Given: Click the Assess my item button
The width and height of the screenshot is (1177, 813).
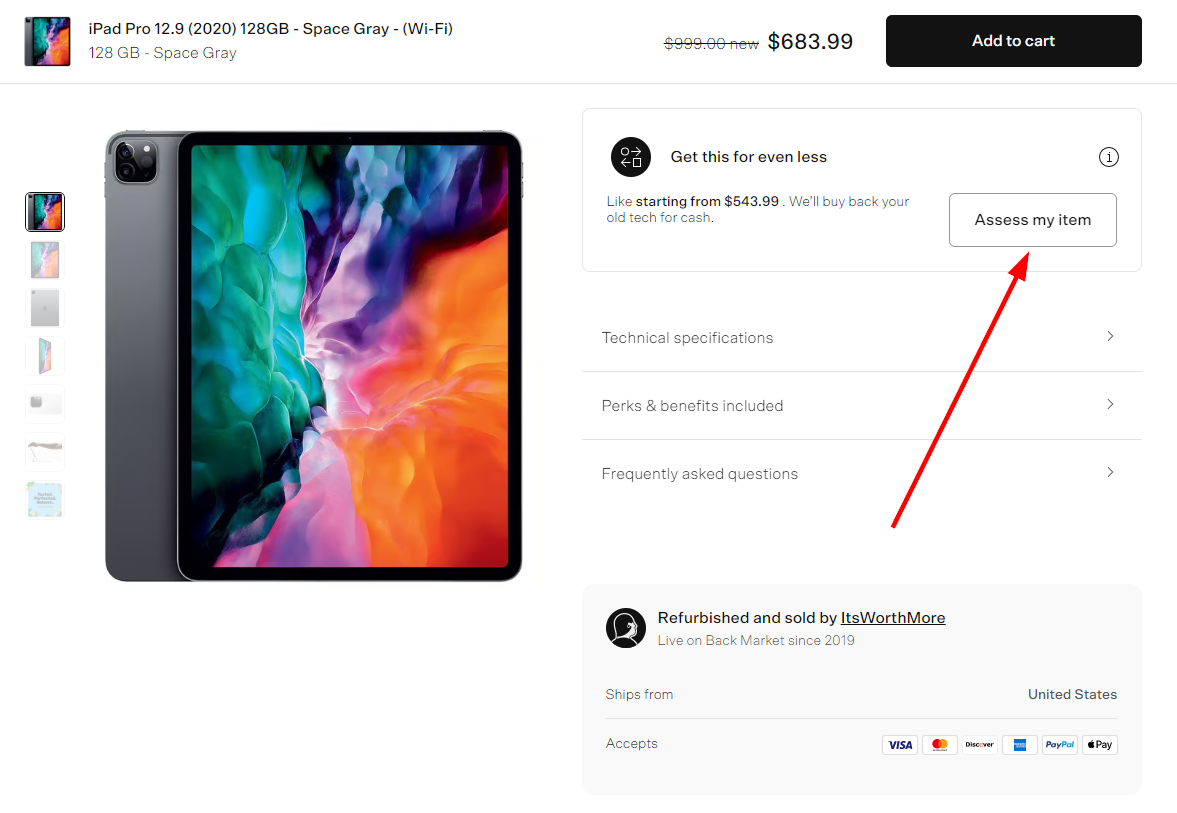Looking at the screenshot, I should pyautogui.click(x=1032, y=220).
